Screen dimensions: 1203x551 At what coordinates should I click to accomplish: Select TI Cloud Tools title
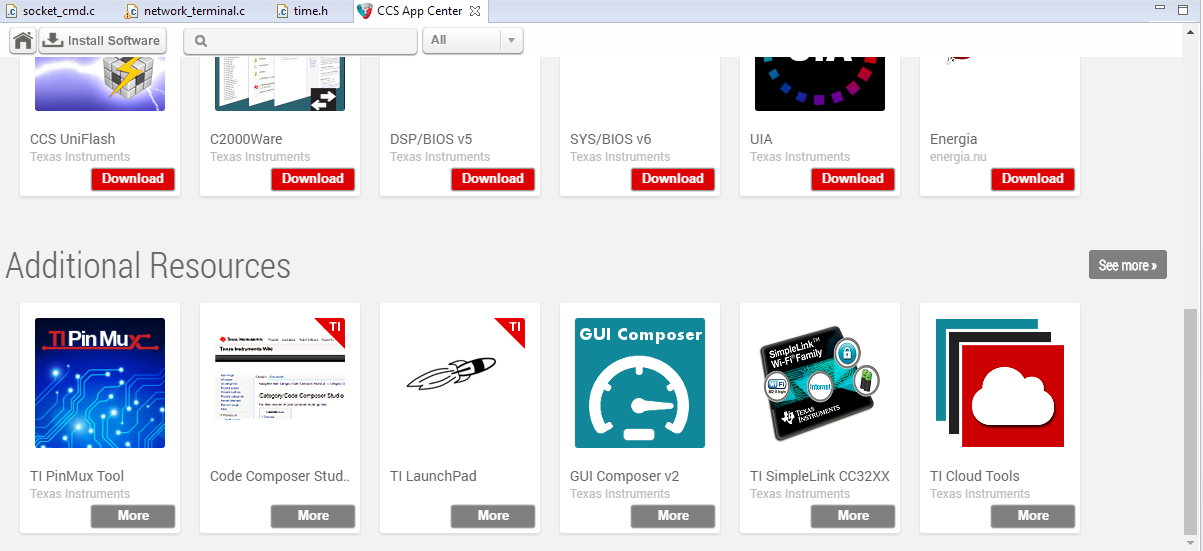975,476
